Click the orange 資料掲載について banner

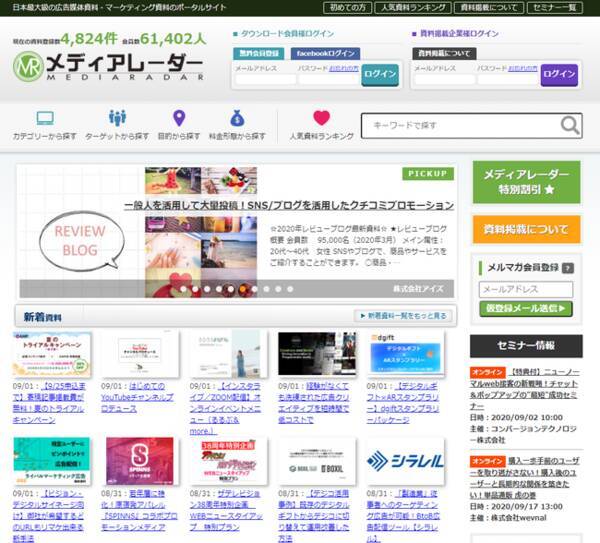click(x=525, y=229)
